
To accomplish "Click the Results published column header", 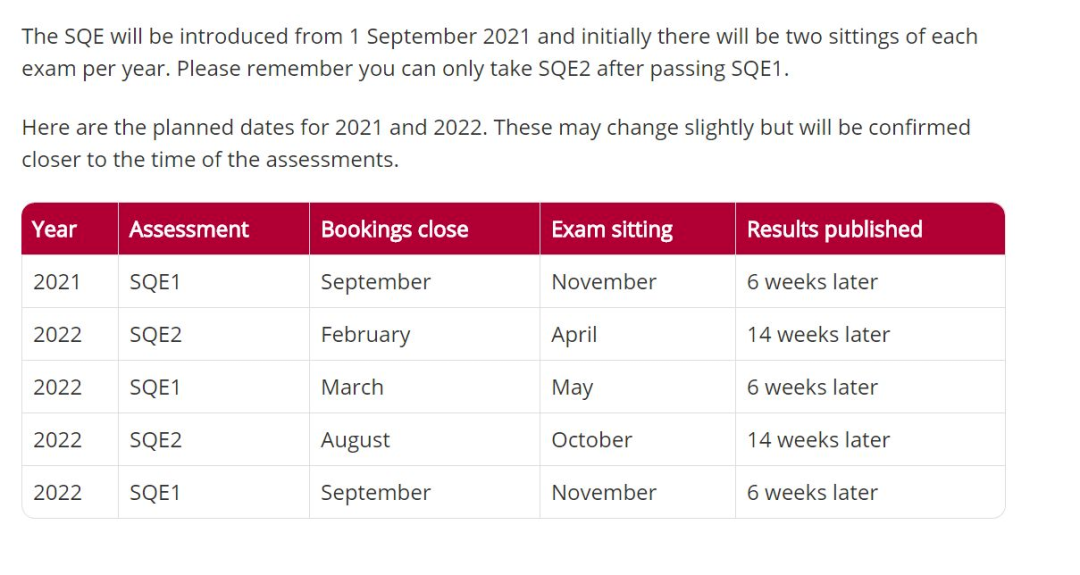I will 834,229.
